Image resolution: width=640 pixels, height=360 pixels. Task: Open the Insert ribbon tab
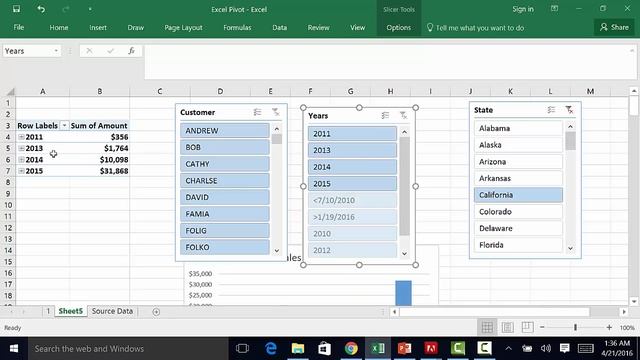[x=98, y=28]
